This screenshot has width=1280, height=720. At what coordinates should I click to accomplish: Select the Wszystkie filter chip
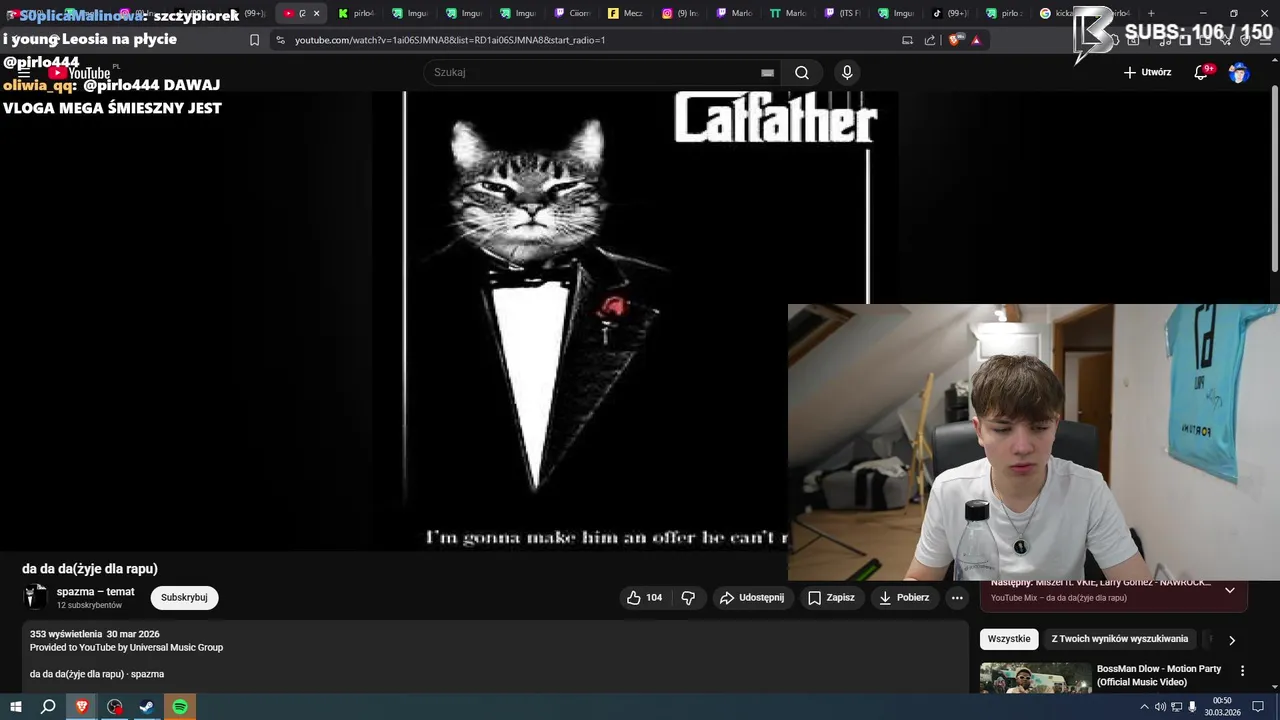pyautogui.click(x=1009, y=639)
